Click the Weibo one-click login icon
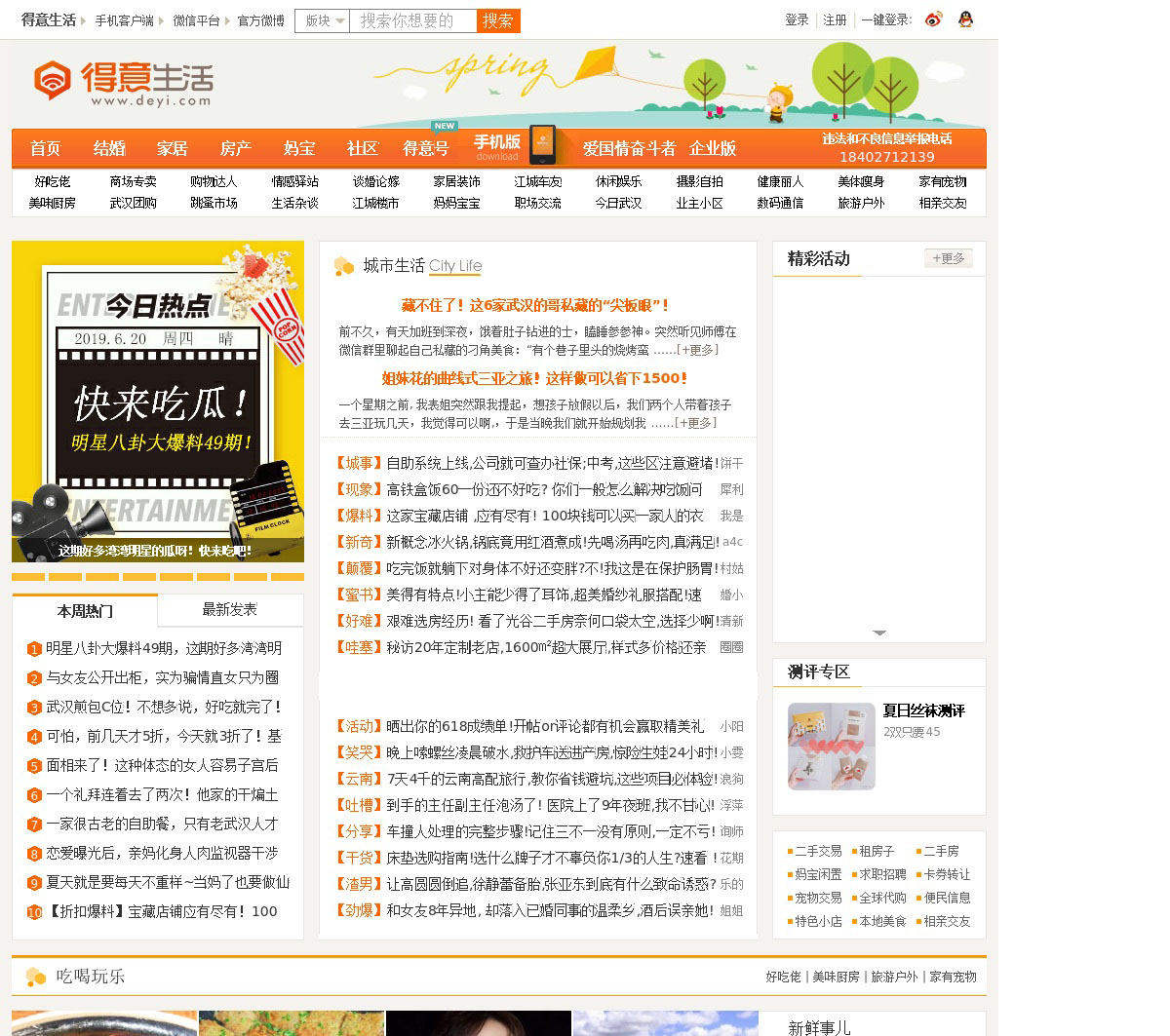Image resolution: width=1170 pixels, height=1036 pixels. click(x=934, y=19)
